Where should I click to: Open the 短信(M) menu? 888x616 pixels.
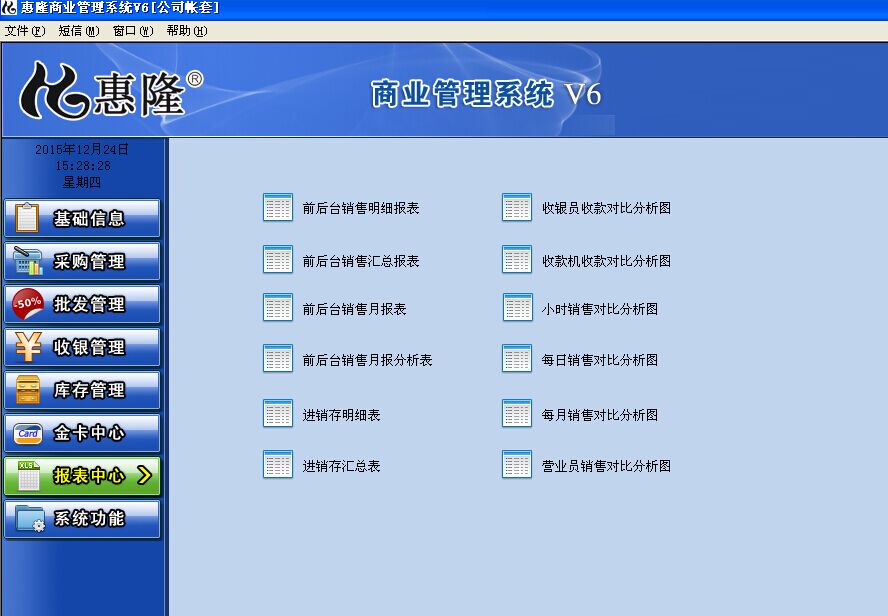tap(79, 31)
